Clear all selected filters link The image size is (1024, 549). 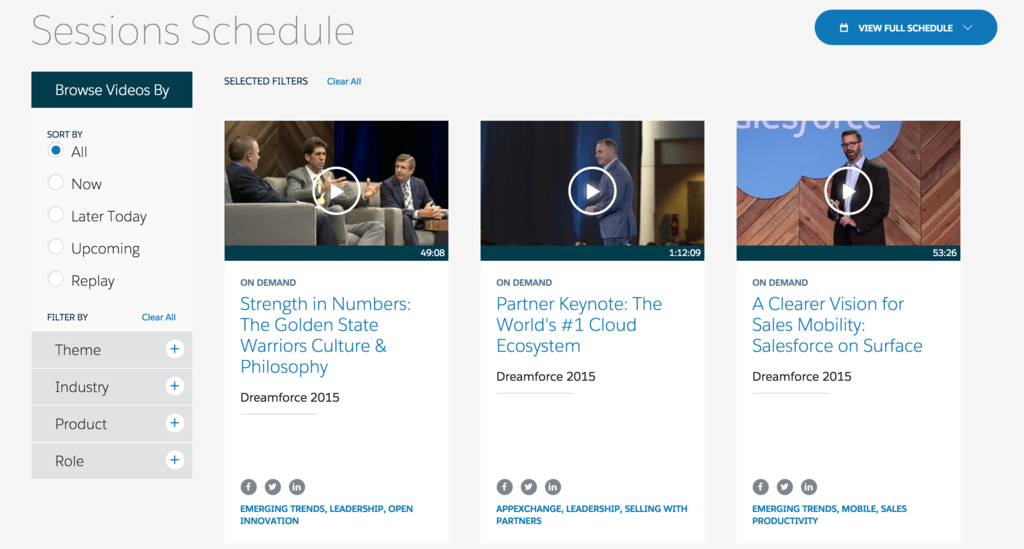click(344, 82)
